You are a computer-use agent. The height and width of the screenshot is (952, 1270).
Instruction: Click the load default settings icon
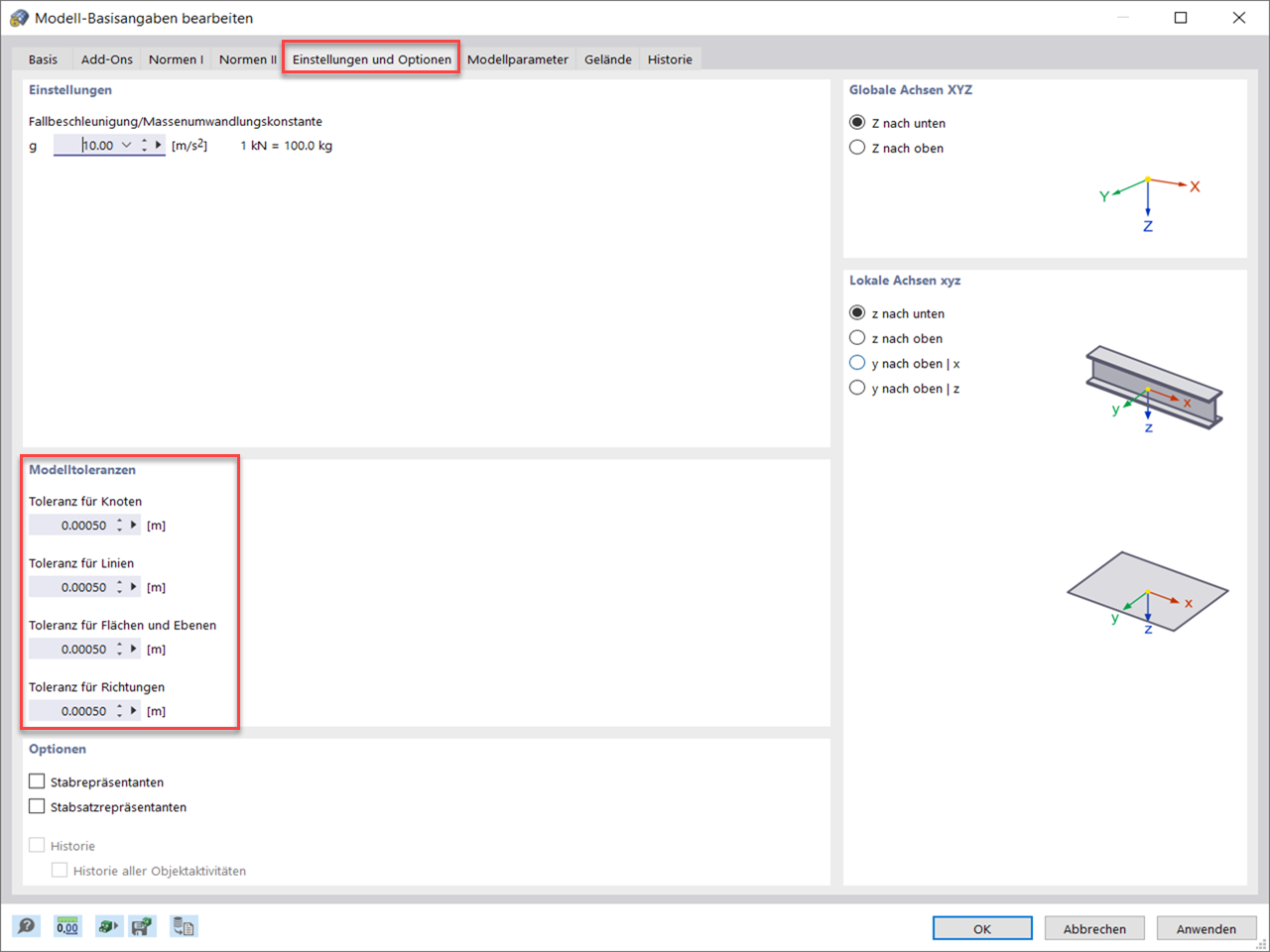point(107,926)
